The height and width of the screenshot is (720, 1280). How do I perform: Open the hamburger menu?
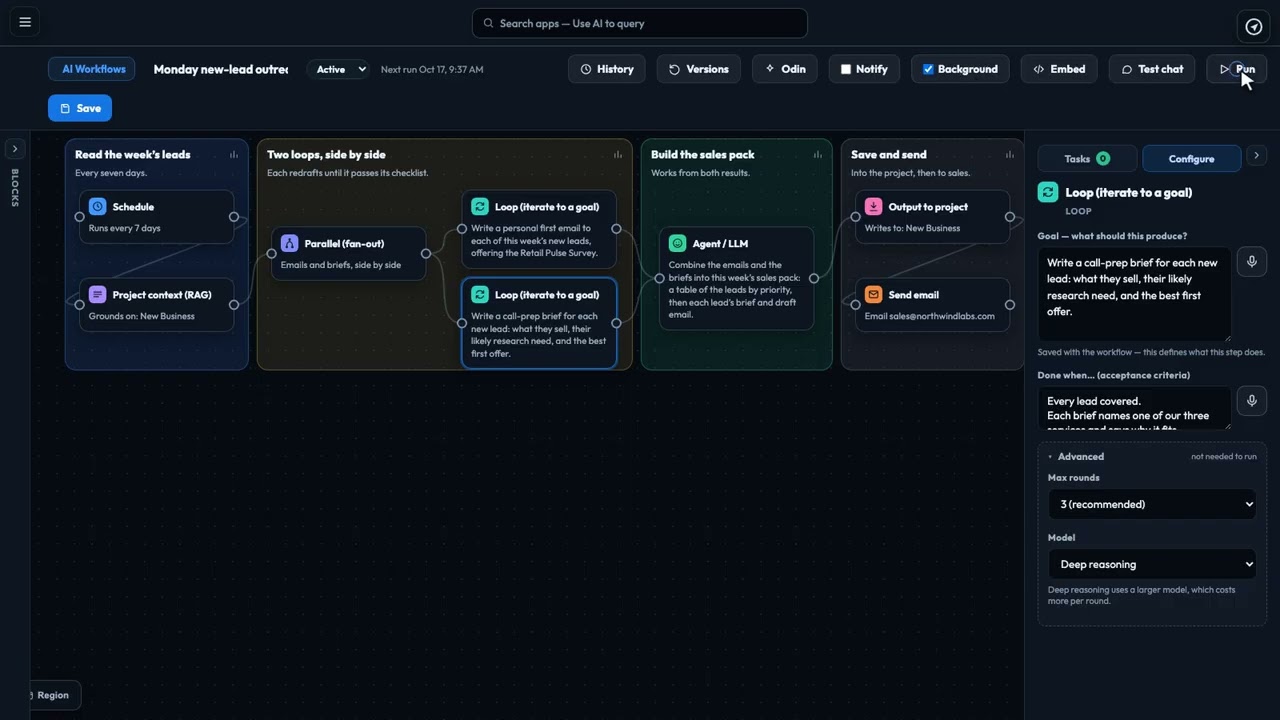click(25, 22)
